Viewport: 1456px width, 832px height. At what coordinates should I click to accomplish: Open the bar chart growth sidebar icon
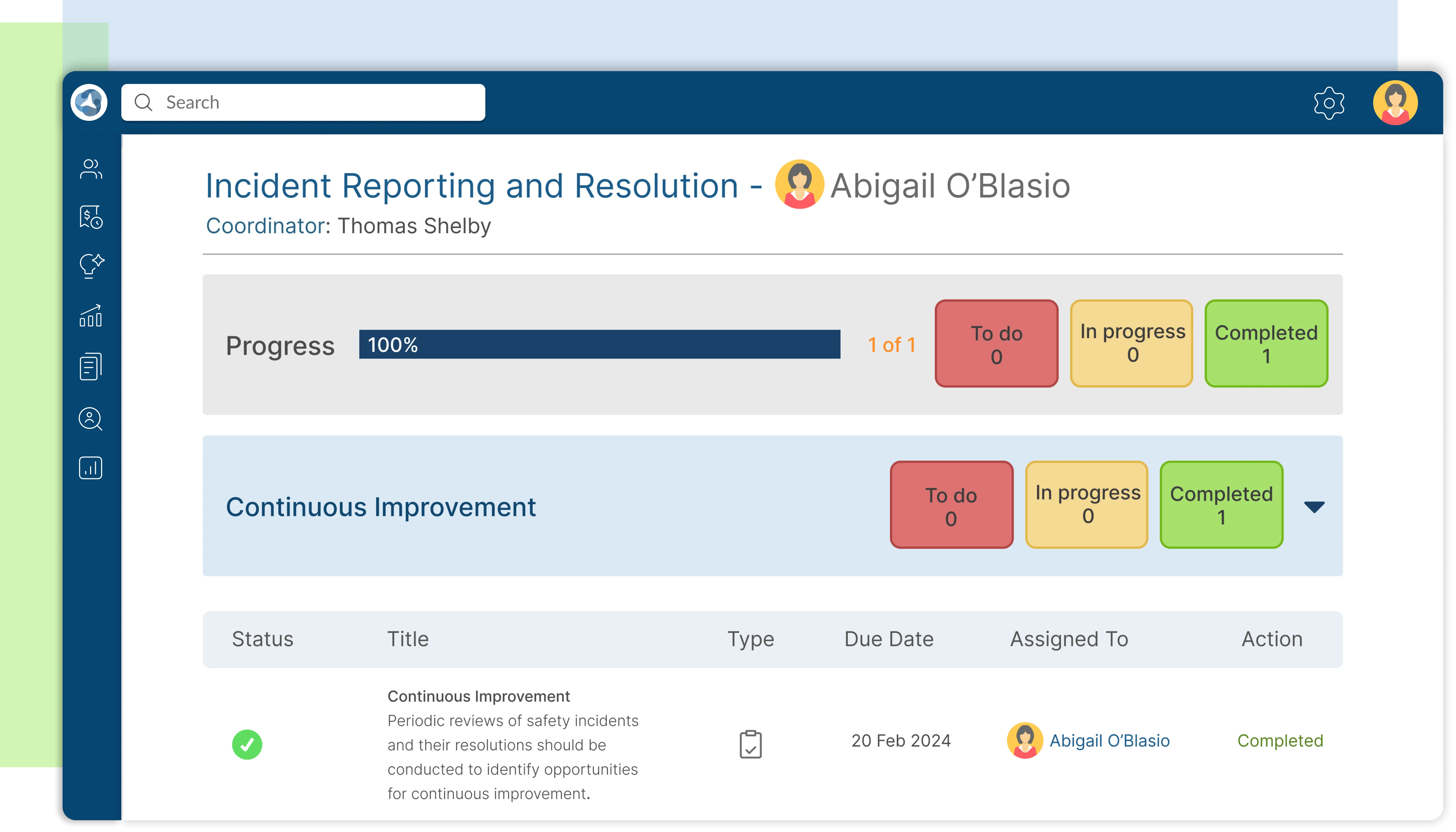click(91, 315)
